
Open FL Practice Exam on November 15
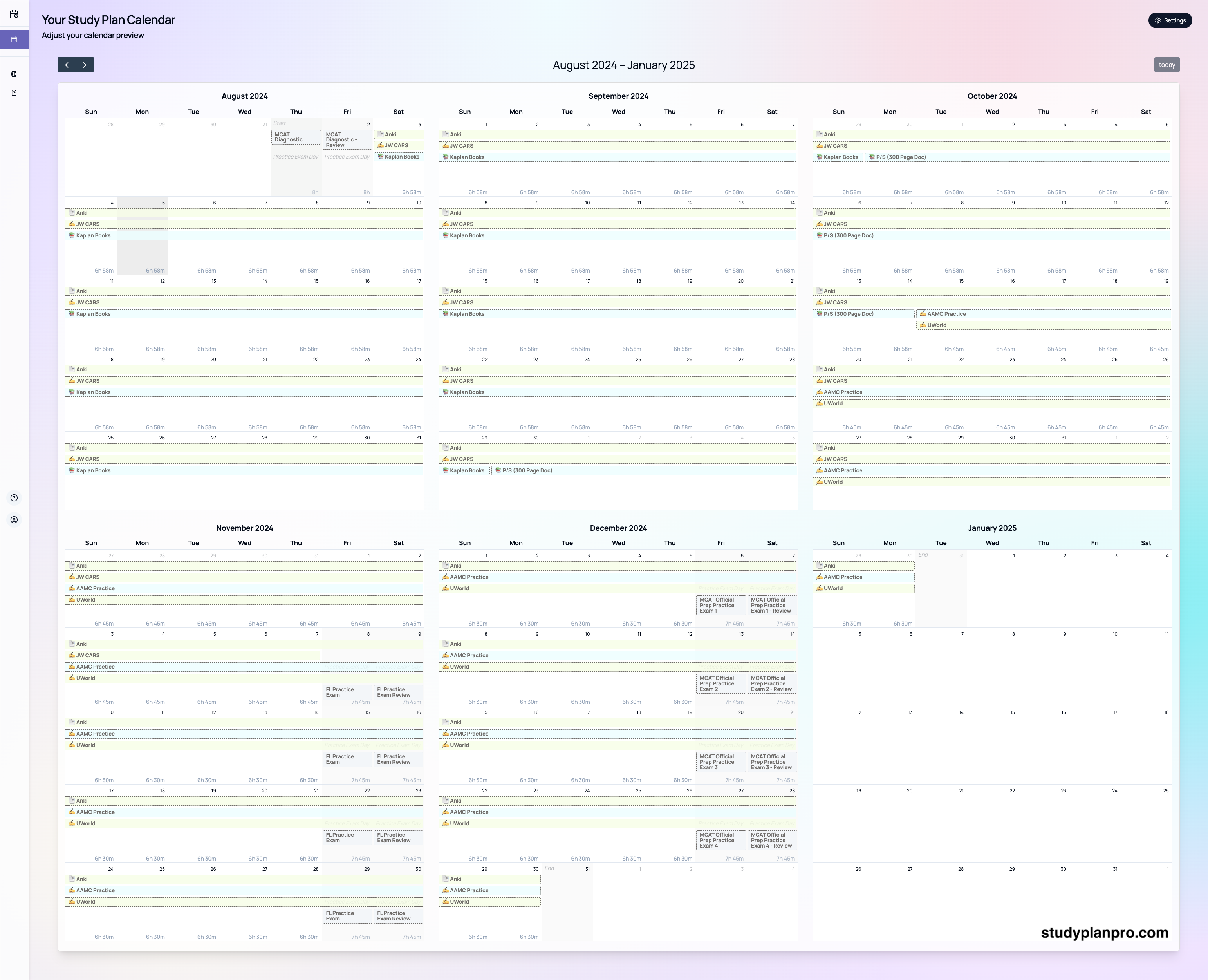pyautogui.click(x=348, y=759)
